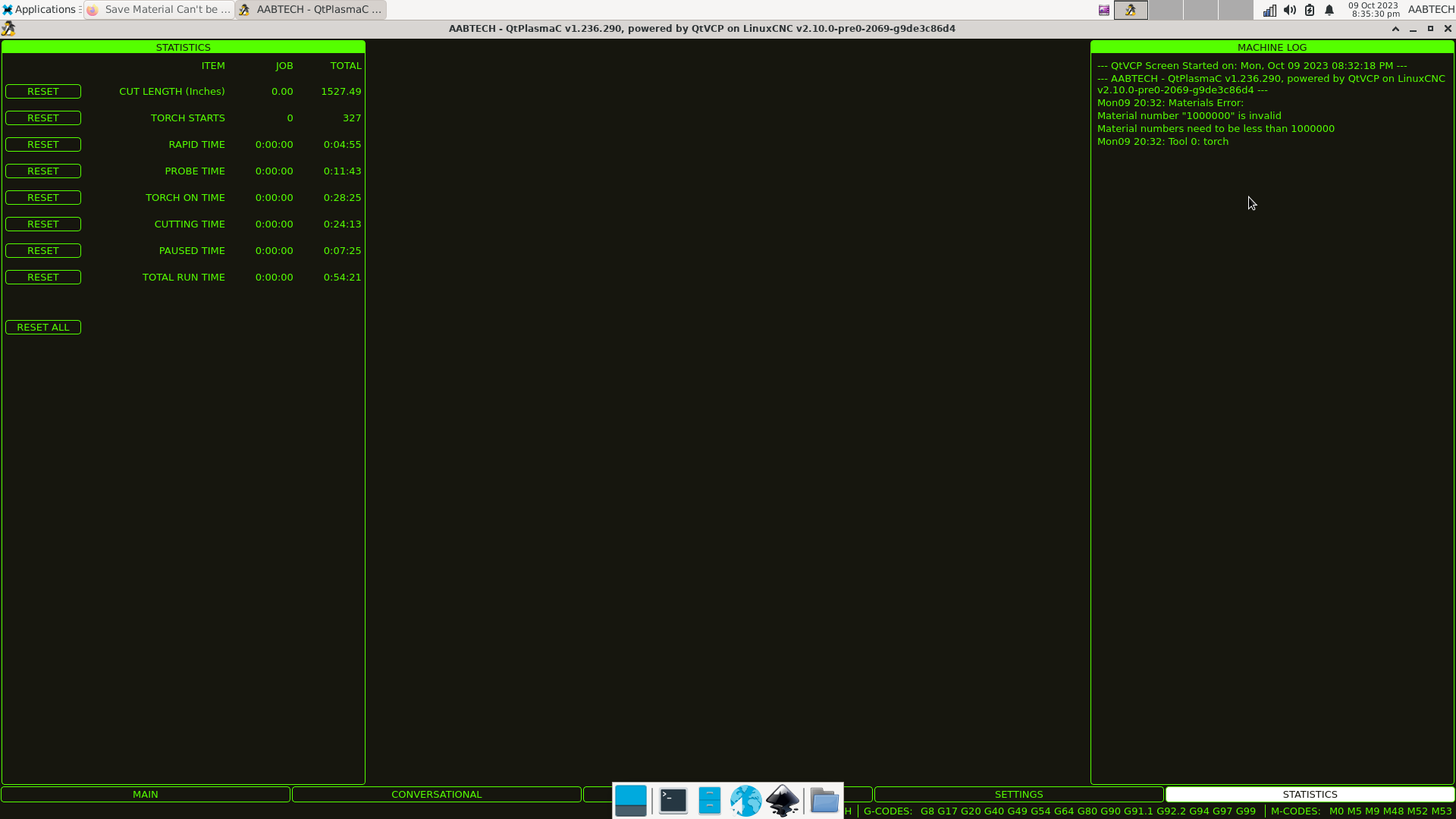
Task: Reset the PAUSED TIME statistic
Action: coord(43,251)
